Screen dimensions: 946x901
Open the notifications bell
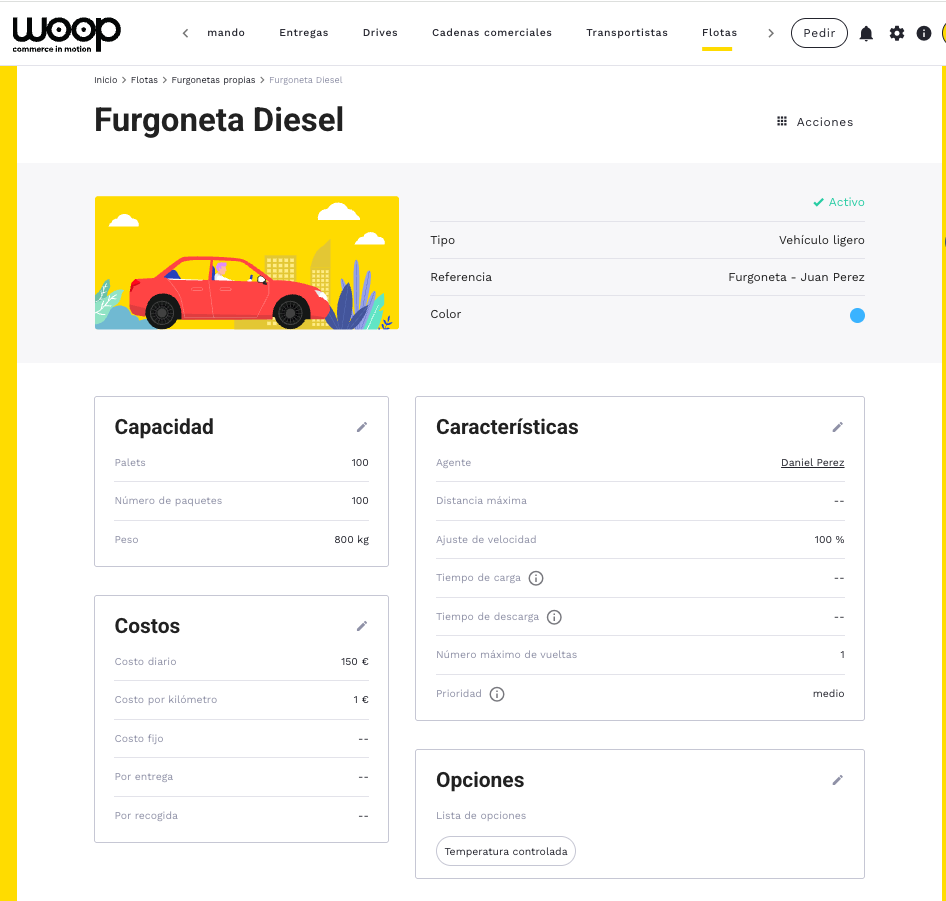click(866, 33)
